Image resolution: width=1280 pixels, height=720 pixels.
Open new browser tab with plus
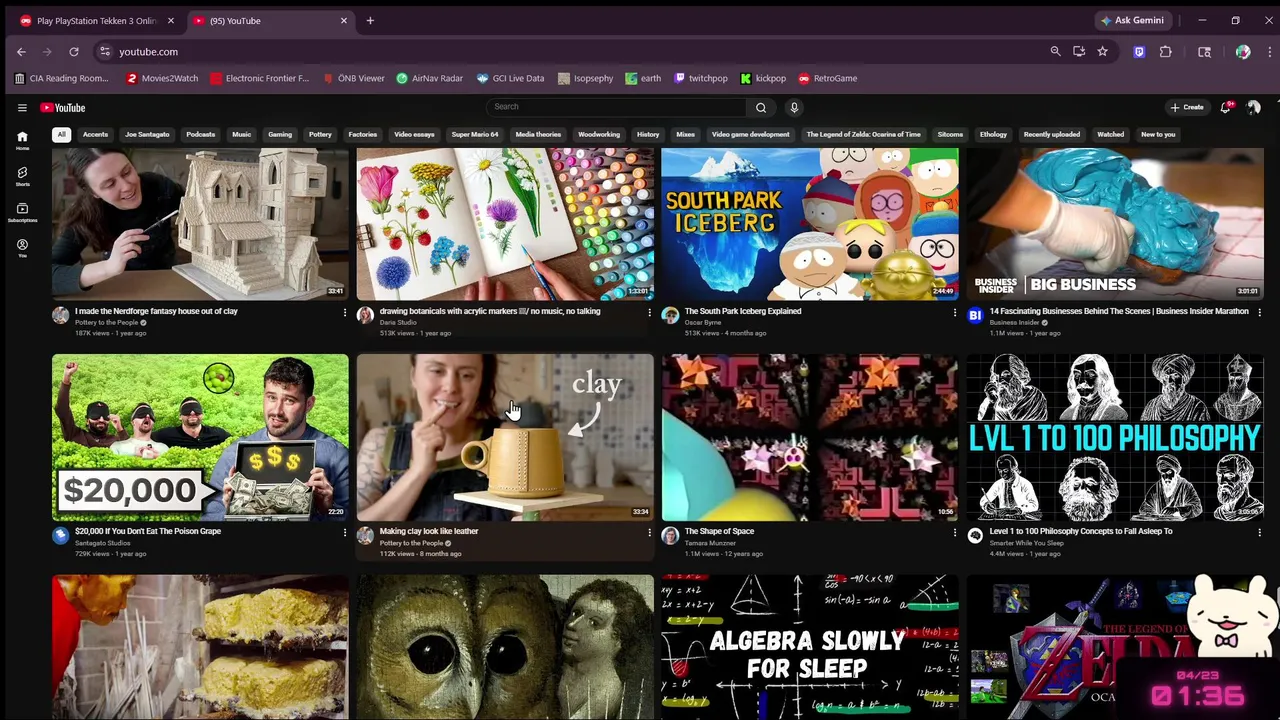coord(370,20)
